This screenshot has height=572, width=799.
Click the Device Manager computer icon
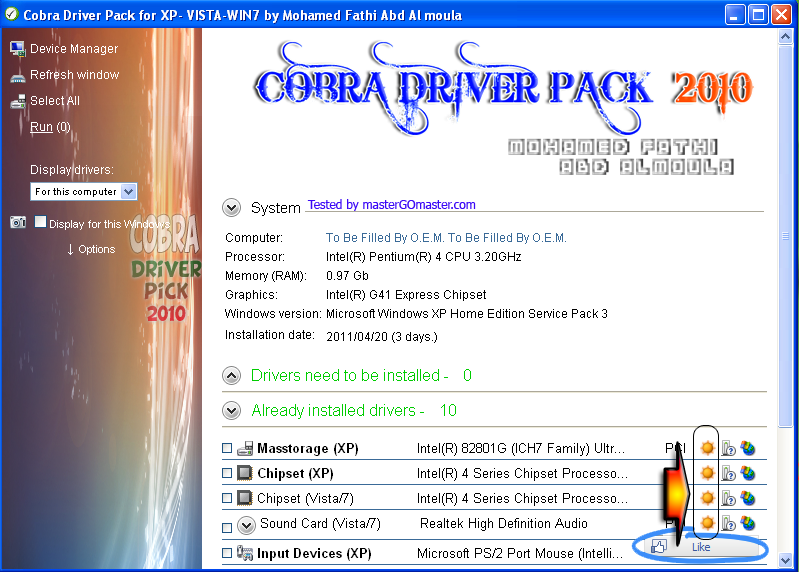[x=17, y=48]
